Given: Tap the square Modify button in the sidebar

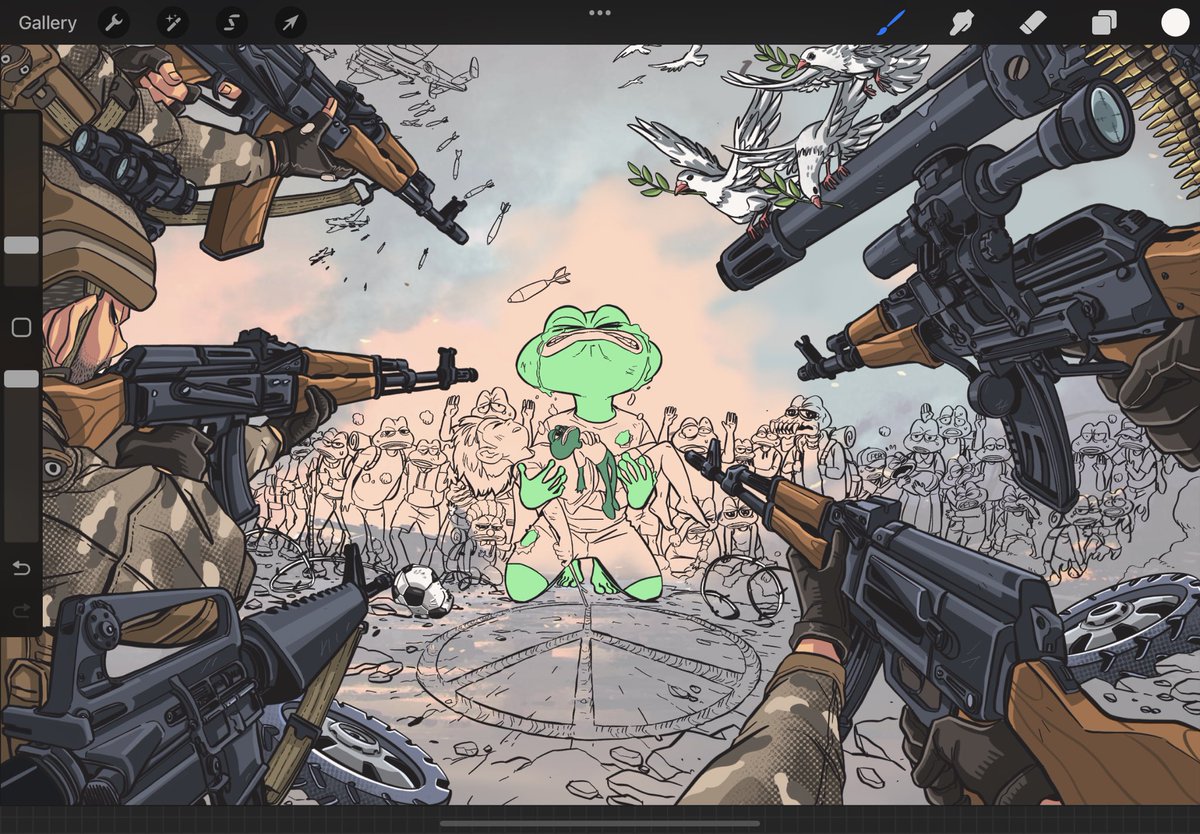Looking at the screenshot, I should tap(21, 327).
